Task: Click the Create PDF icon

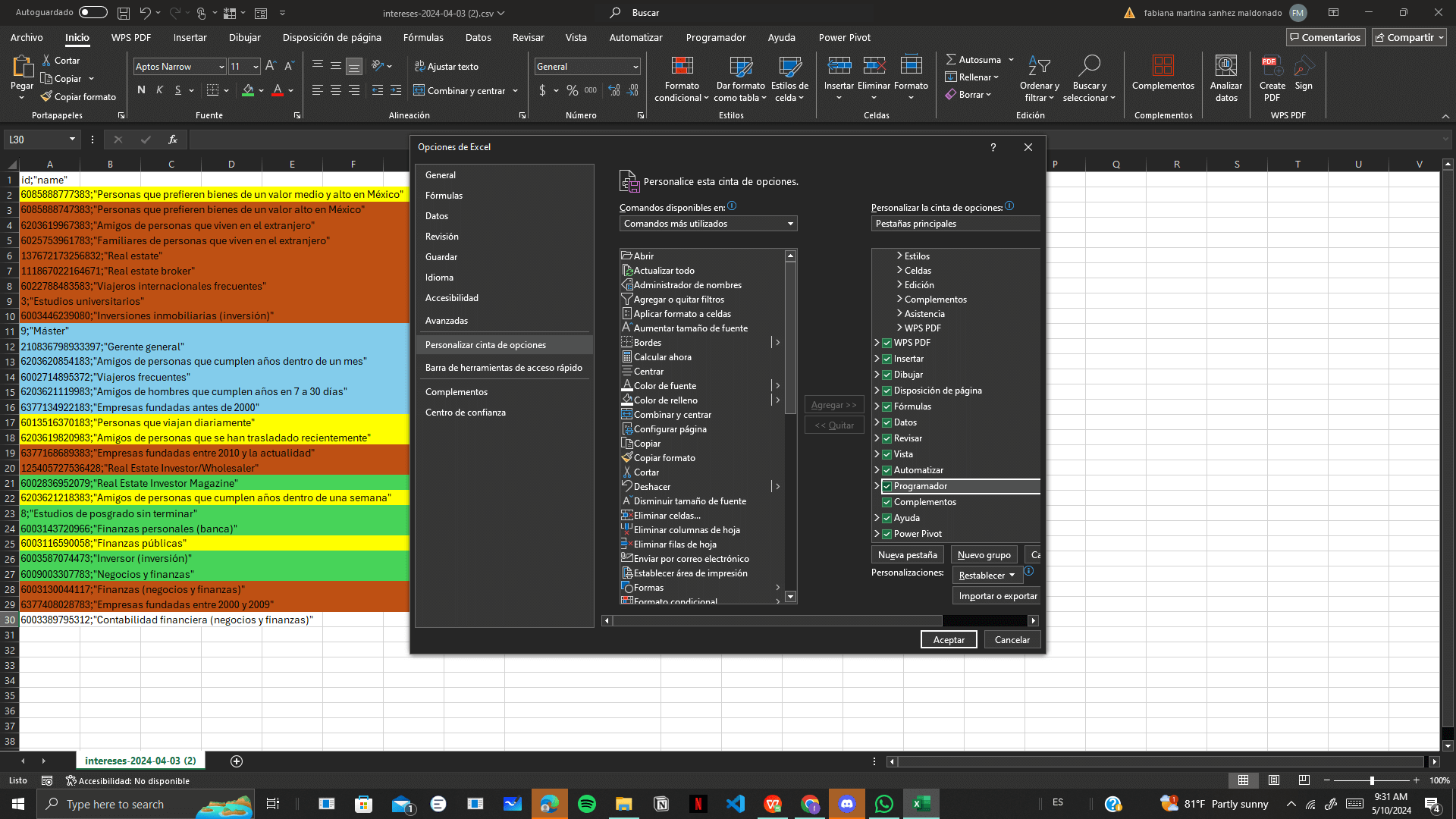Action: 1272,67
